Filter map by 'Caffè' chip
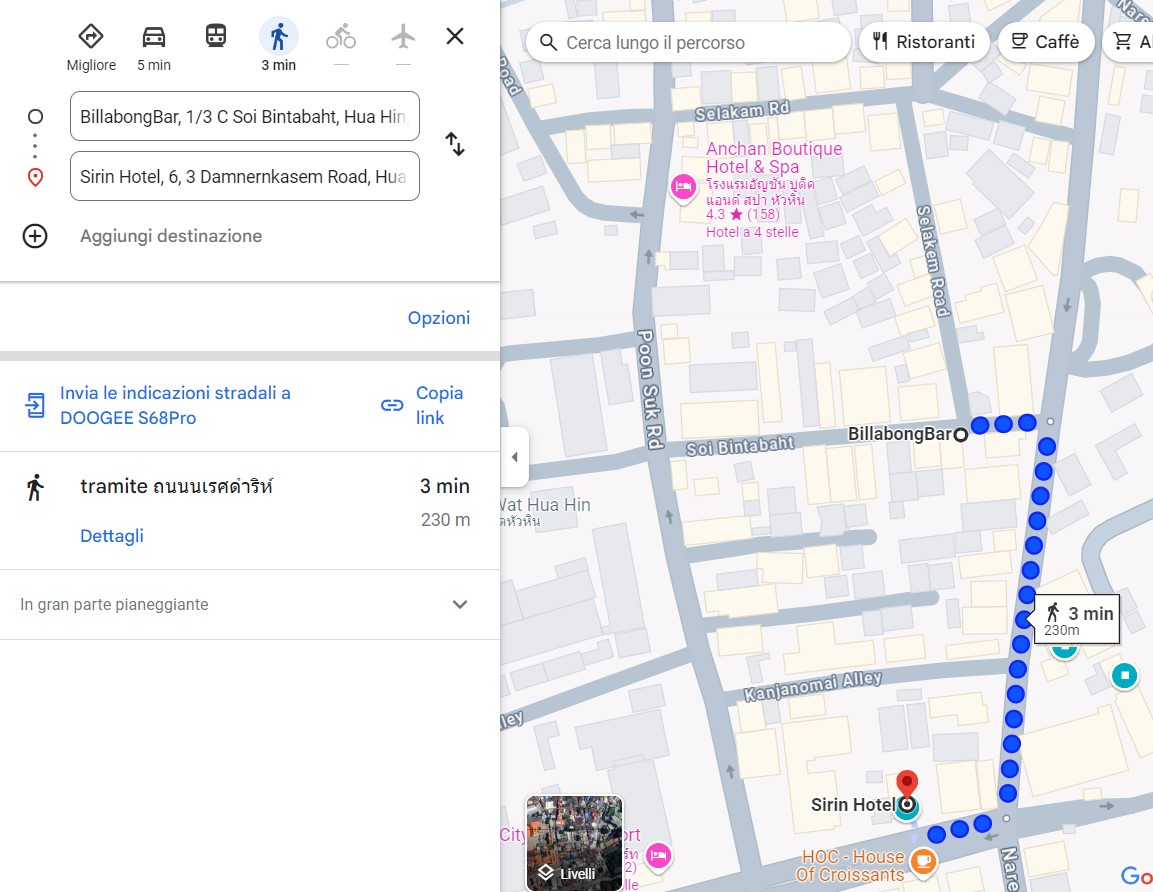Screen dimensions: 1153x892 coord(1044,42)
